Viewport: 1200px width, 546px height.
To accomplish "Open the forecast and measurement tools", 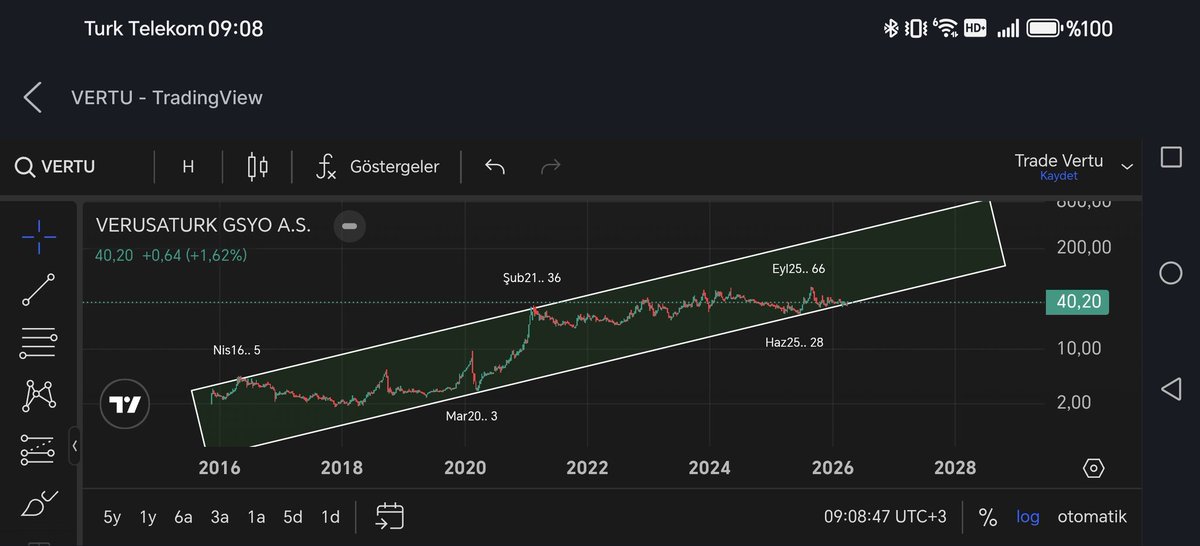I will tap(38, 450).
